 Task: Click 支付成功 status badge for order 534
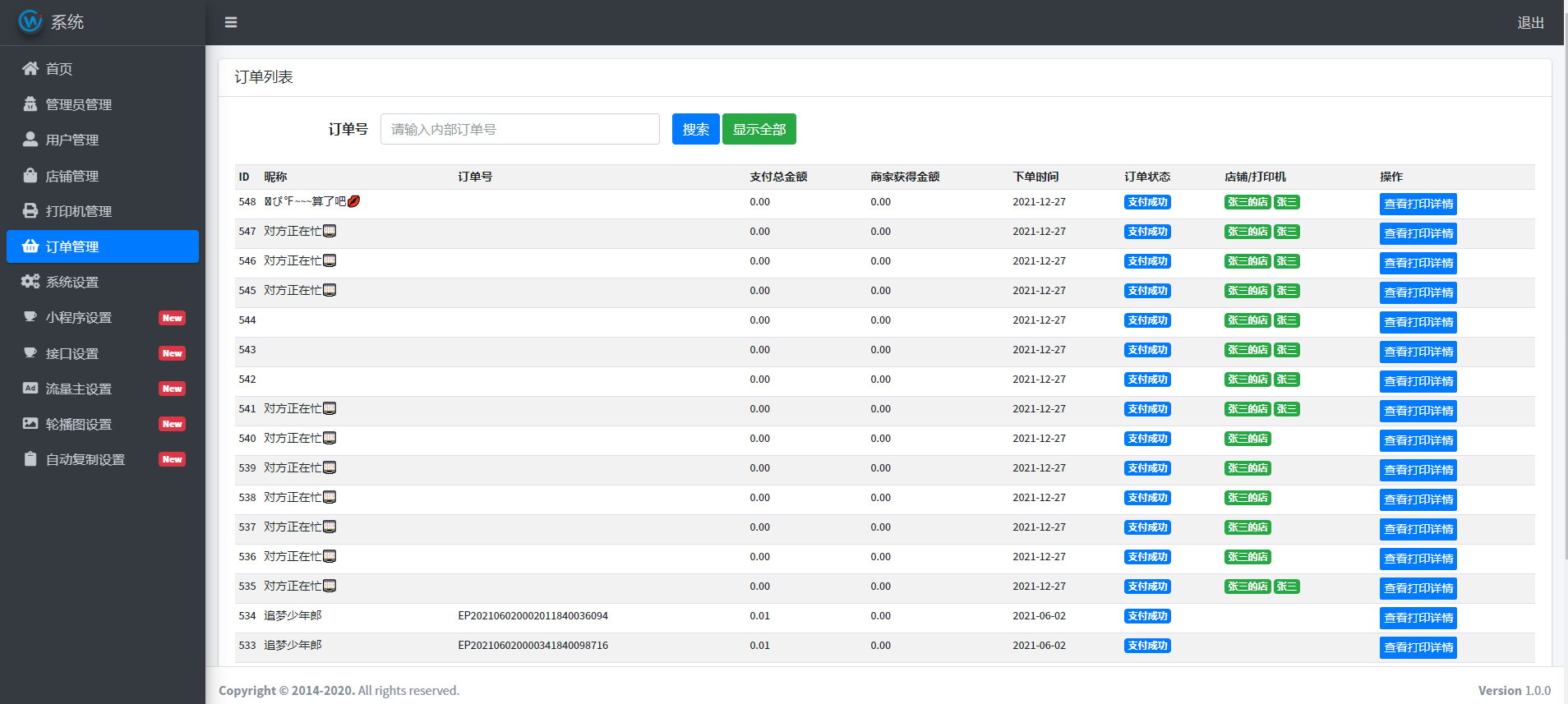(x=1147, y=616)
